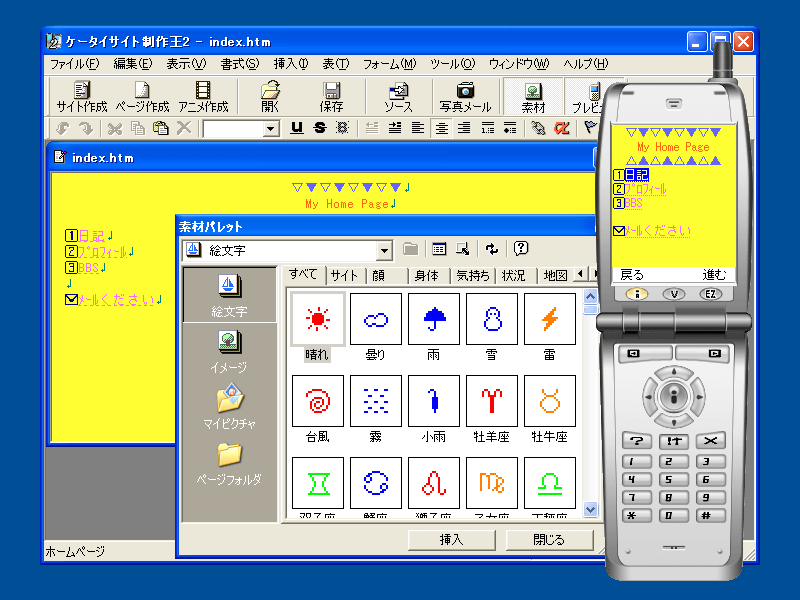Click the 開く open-file icon

coord(270,96)
